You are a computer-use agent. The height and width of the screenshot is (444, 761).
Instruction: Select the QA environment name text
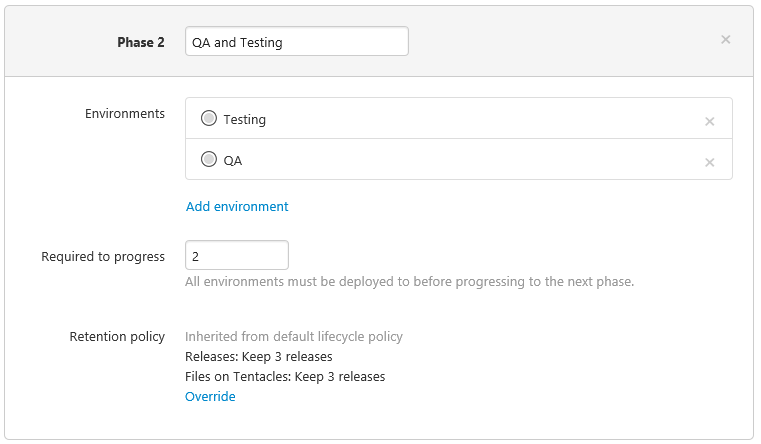tap(233, 160)
